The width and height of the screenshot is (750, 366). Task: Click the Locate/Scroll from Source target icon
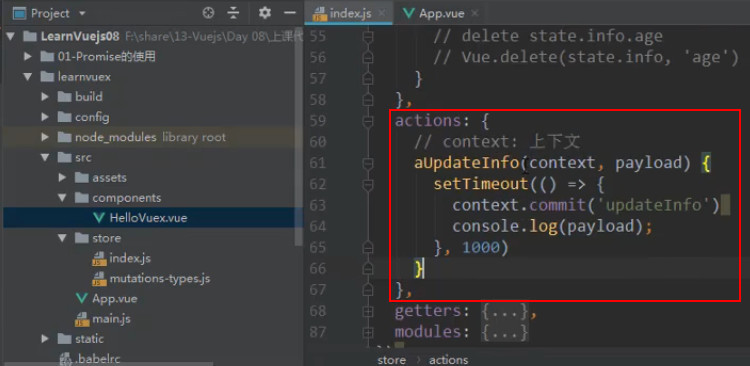[208, 13]
